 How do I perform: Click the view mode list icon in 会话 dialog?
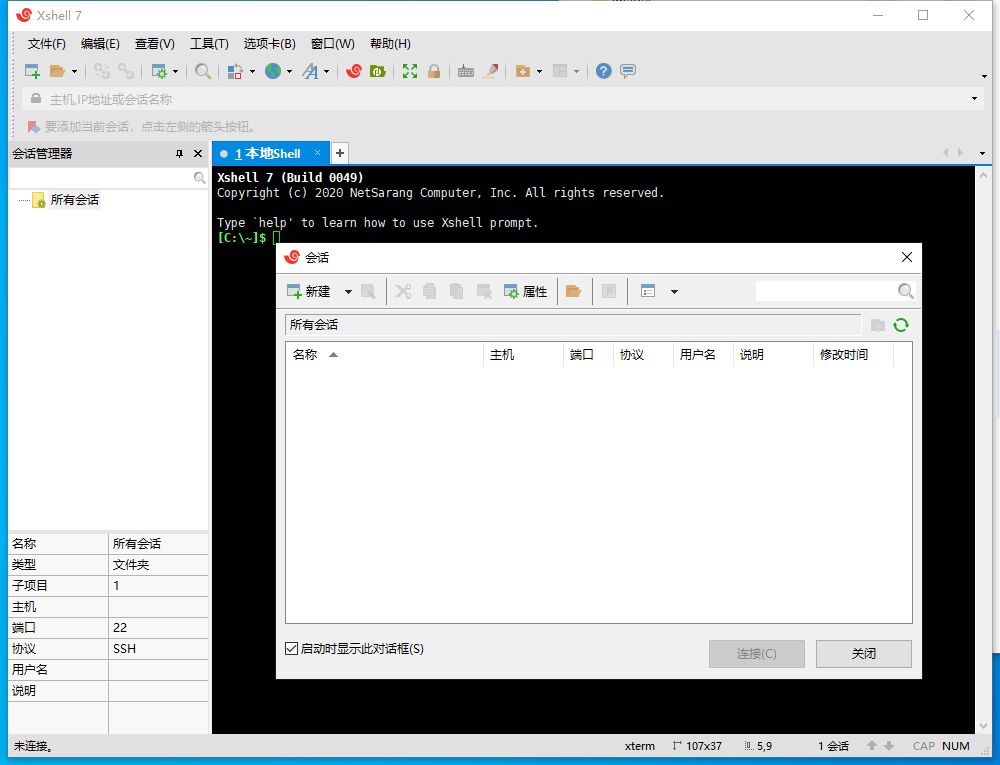(648, 291)
